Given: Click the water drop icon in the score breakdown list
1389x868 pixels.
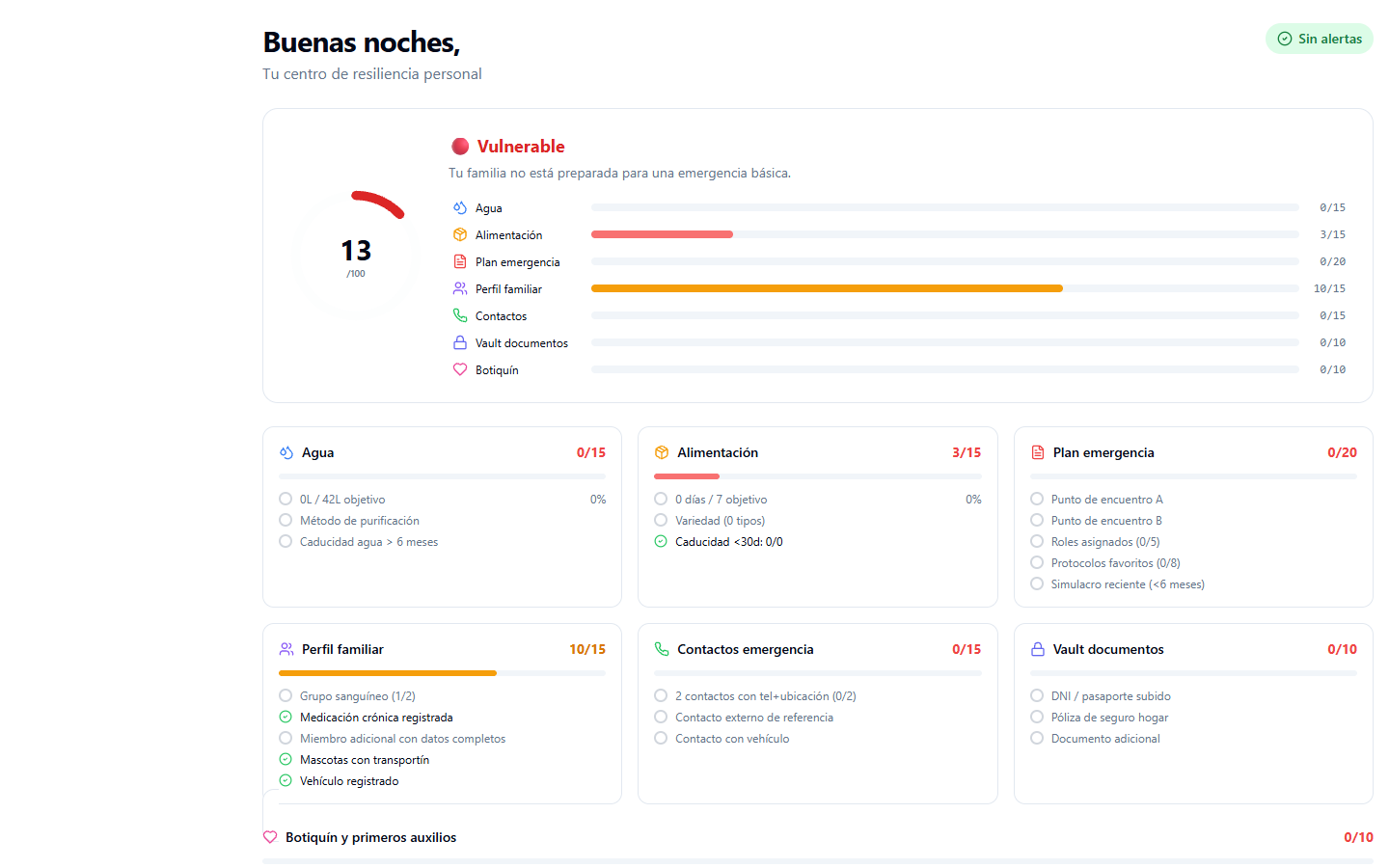Looking at the screenshot, I should [x=459, y=207].
